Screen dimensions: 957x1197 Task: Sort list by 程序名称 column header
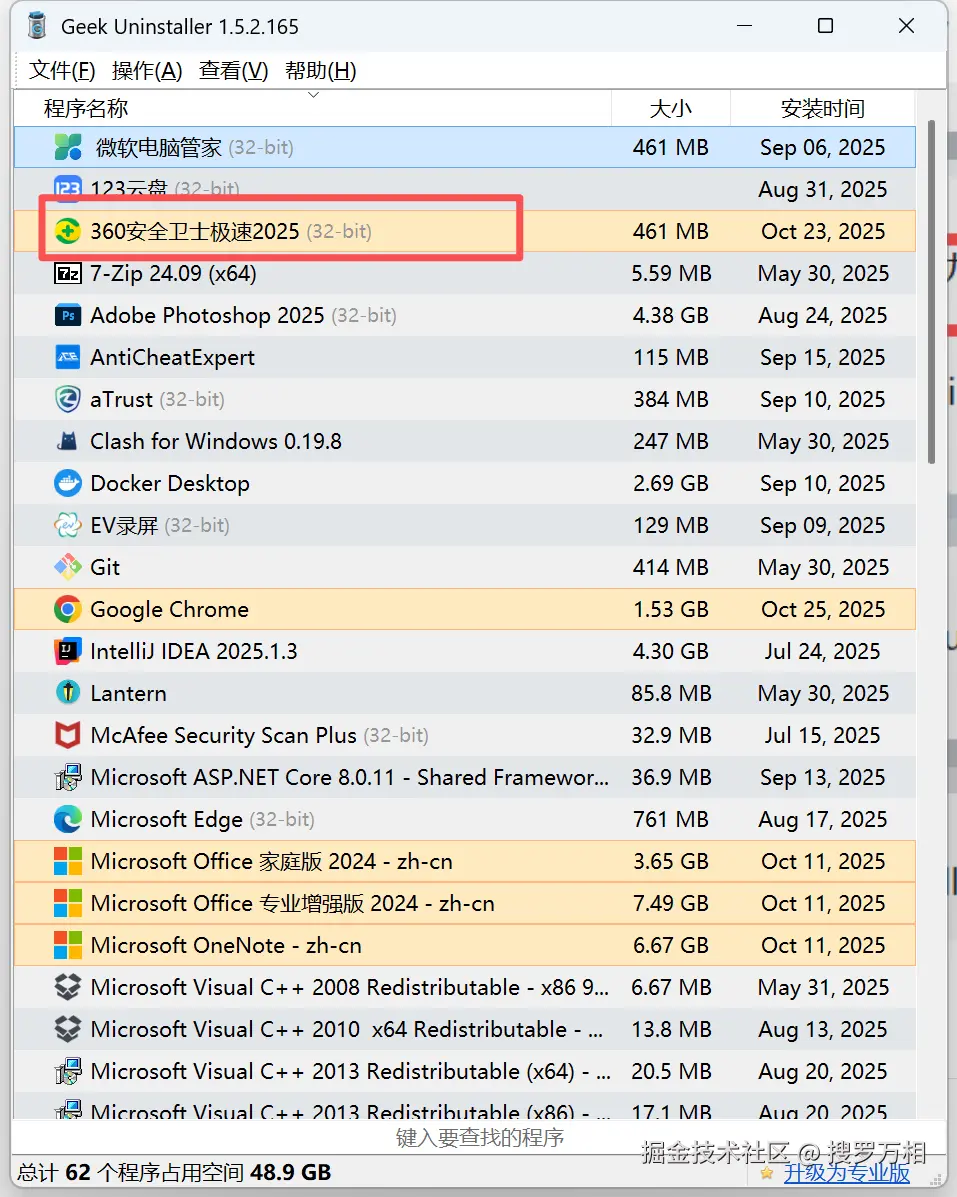pyautogui.click(x=86, y=108)
